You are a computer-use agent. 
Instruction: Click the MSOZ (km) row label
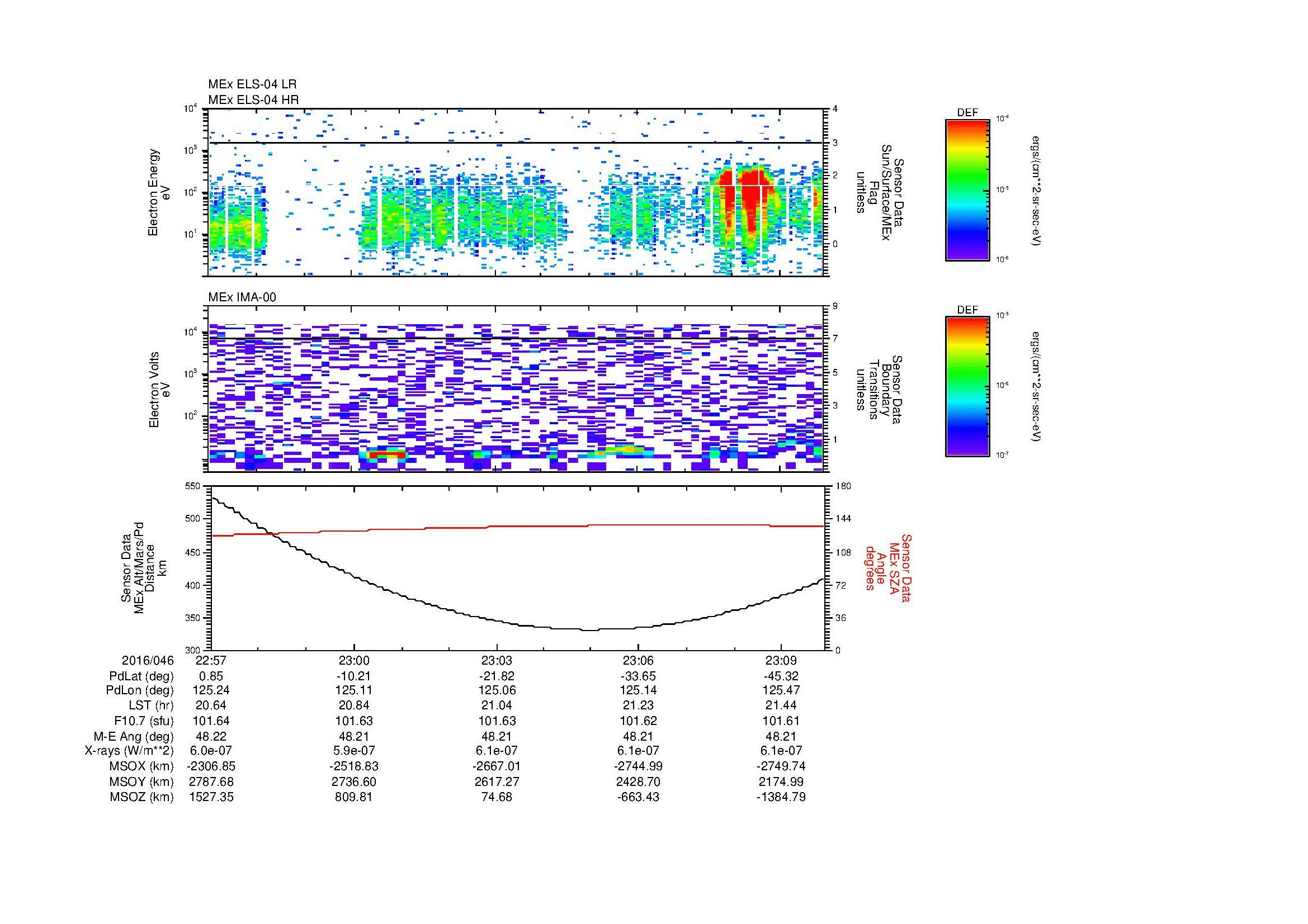(141, 797)
